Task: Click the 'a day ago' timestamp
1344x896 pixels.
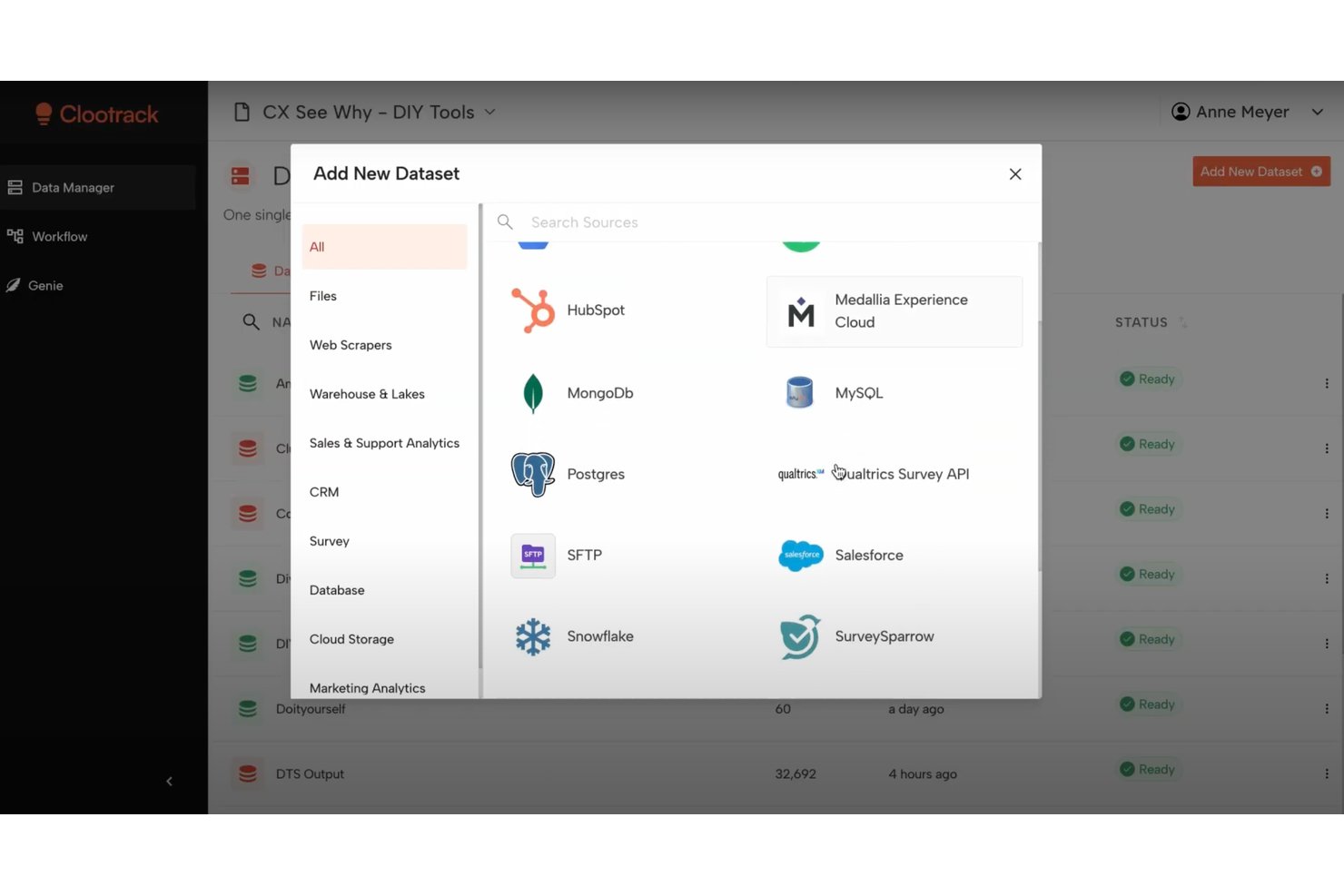Action: (916, 709)
